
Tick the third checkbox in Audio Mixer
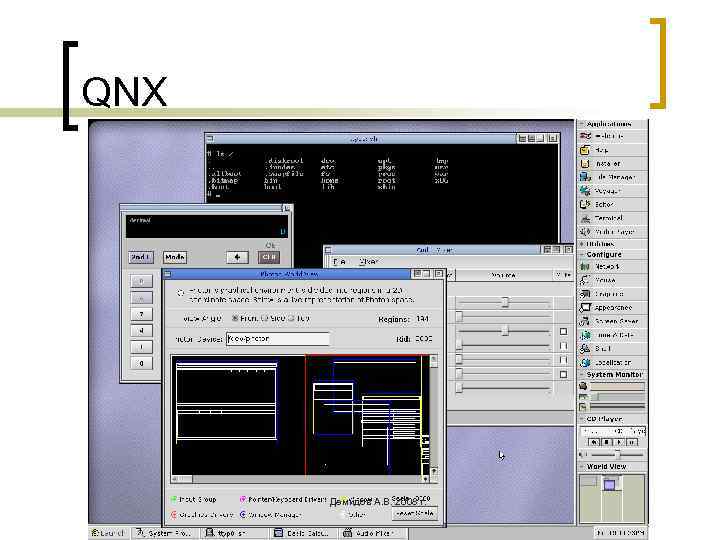(x=563, y=360)
